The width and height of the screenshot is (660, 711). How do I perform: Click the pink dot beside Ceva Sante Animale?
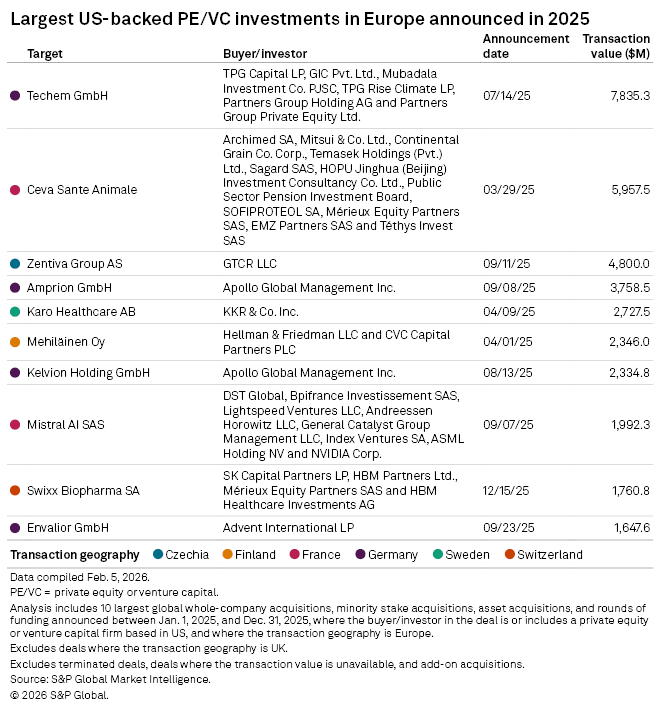click(15, 190)
